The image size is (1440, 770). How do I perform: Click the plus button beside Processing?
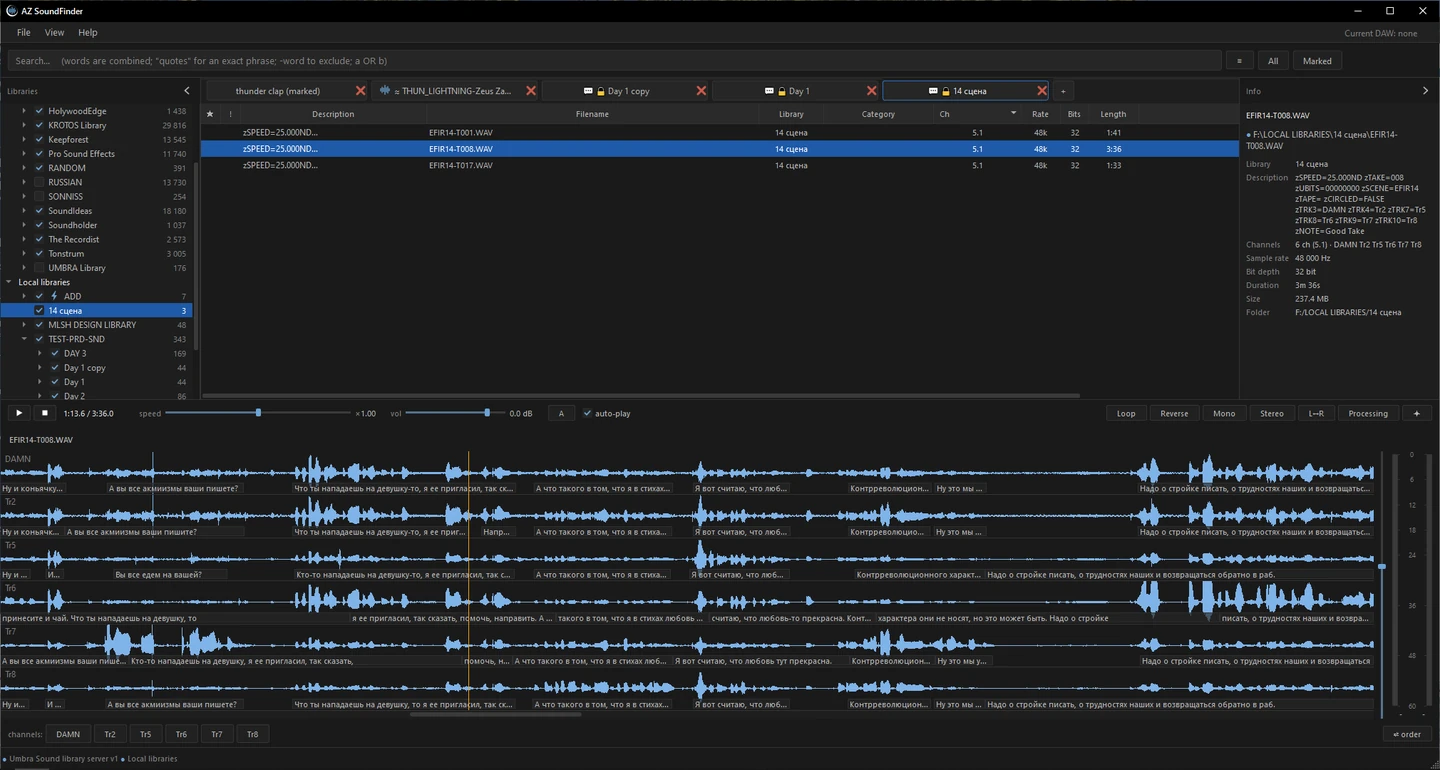[x=1417, y=413]
